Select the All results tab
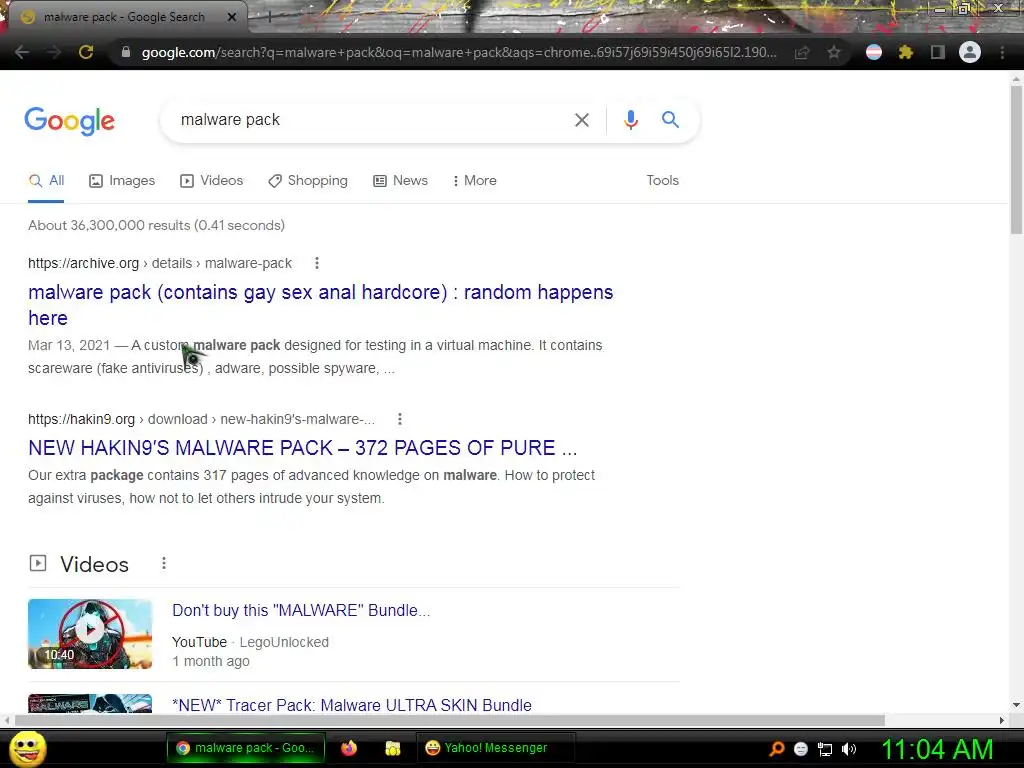 (46, 181)
